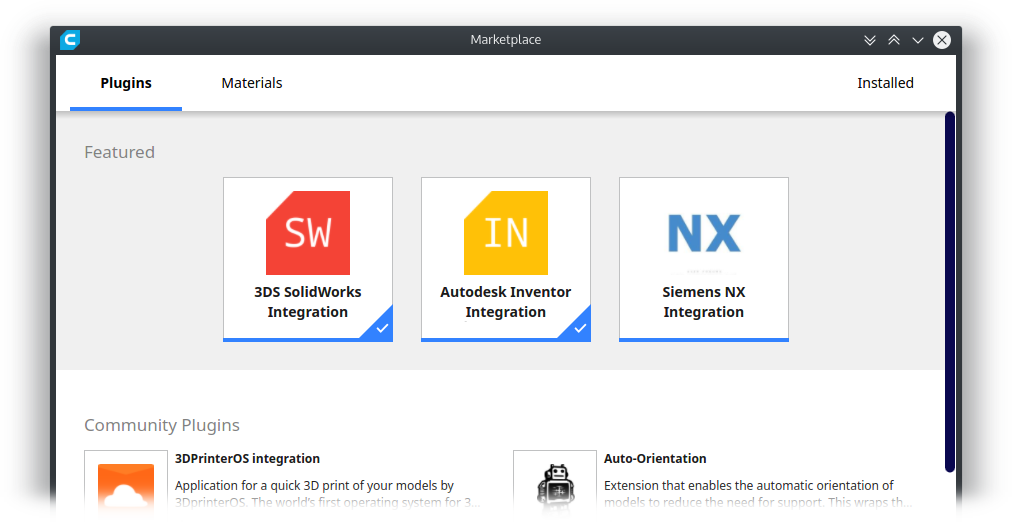Open the 3DS SolidWorks Integration tile

(x=308, y=259)
